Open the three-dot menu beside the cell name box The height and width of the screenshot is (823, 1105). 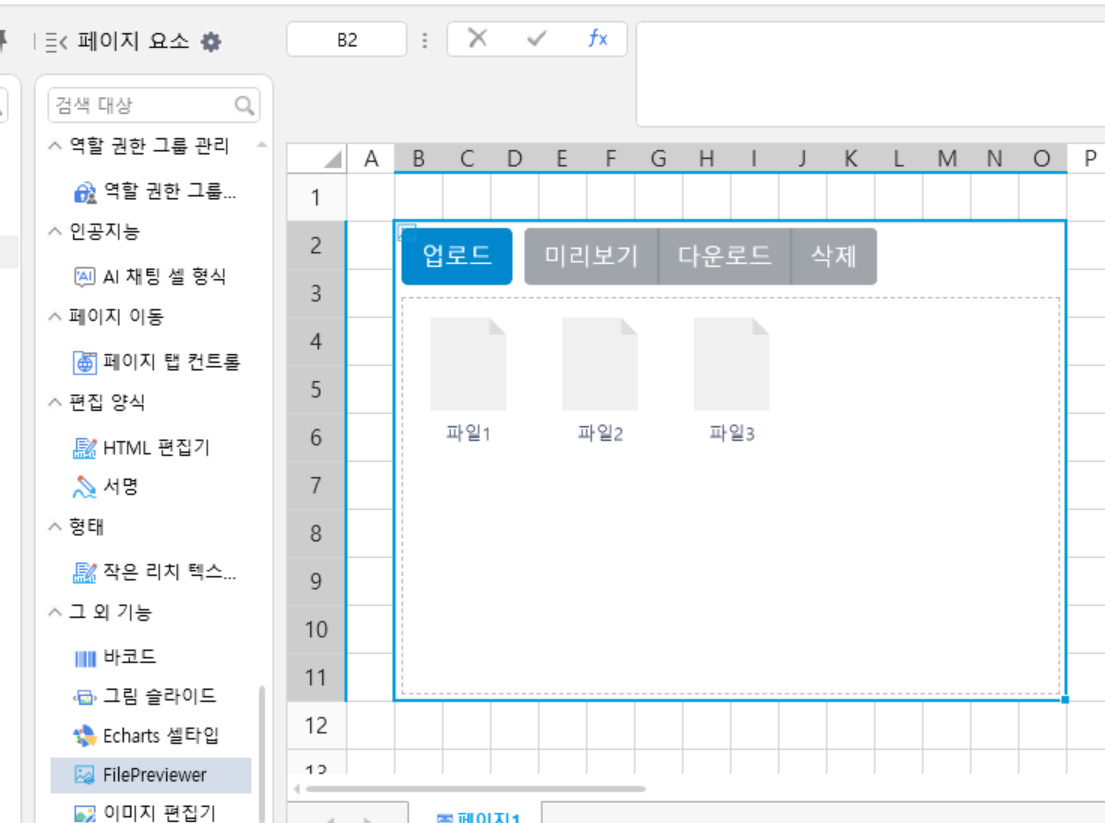click(x=425, y=40)
